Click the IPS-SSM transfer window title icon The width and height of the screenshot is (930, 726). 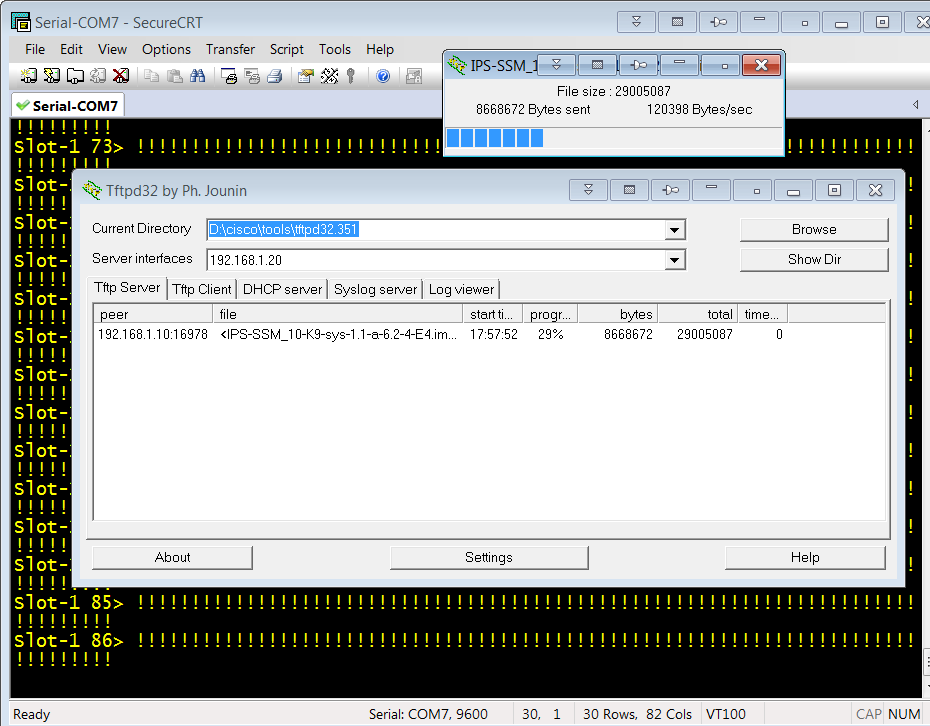click(x=457, y=65)
